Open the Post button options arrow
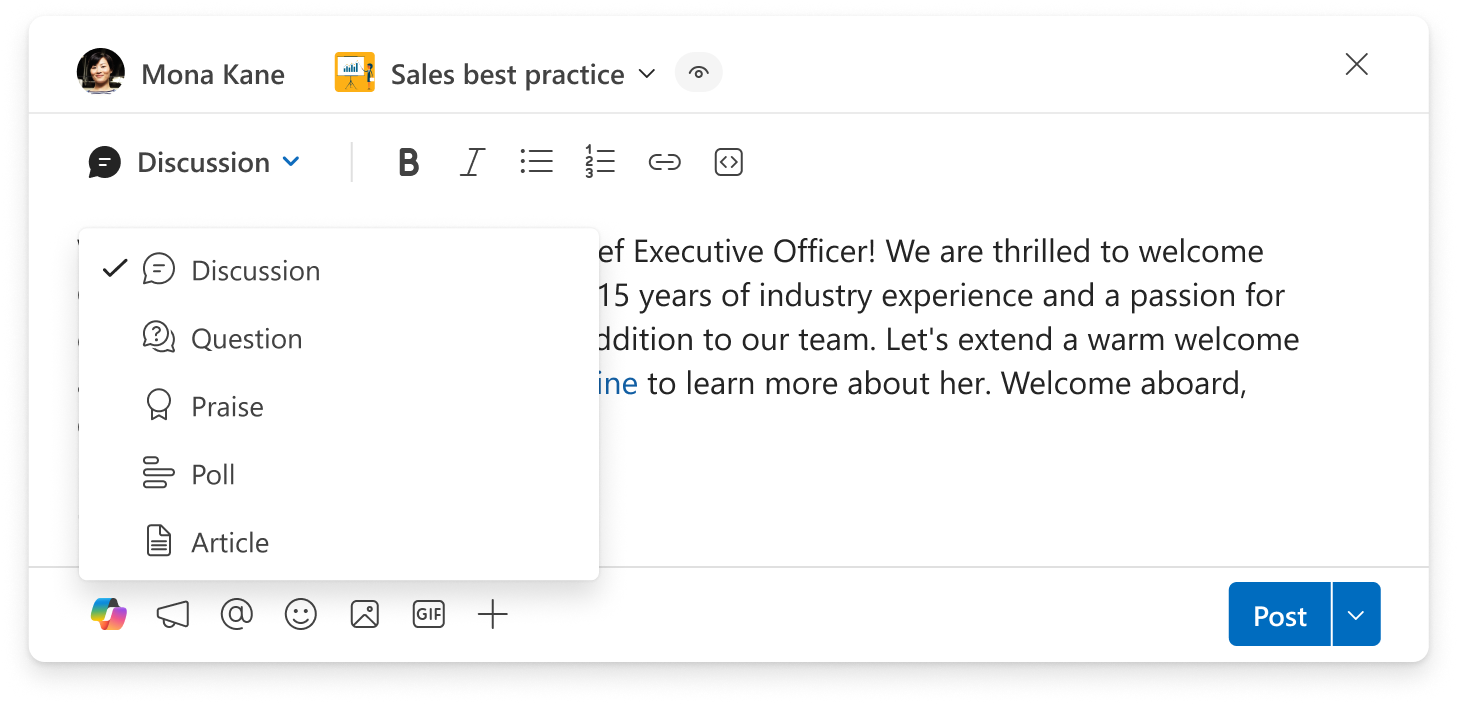This screenshot has width=1458, height=704. [1357, 614]
